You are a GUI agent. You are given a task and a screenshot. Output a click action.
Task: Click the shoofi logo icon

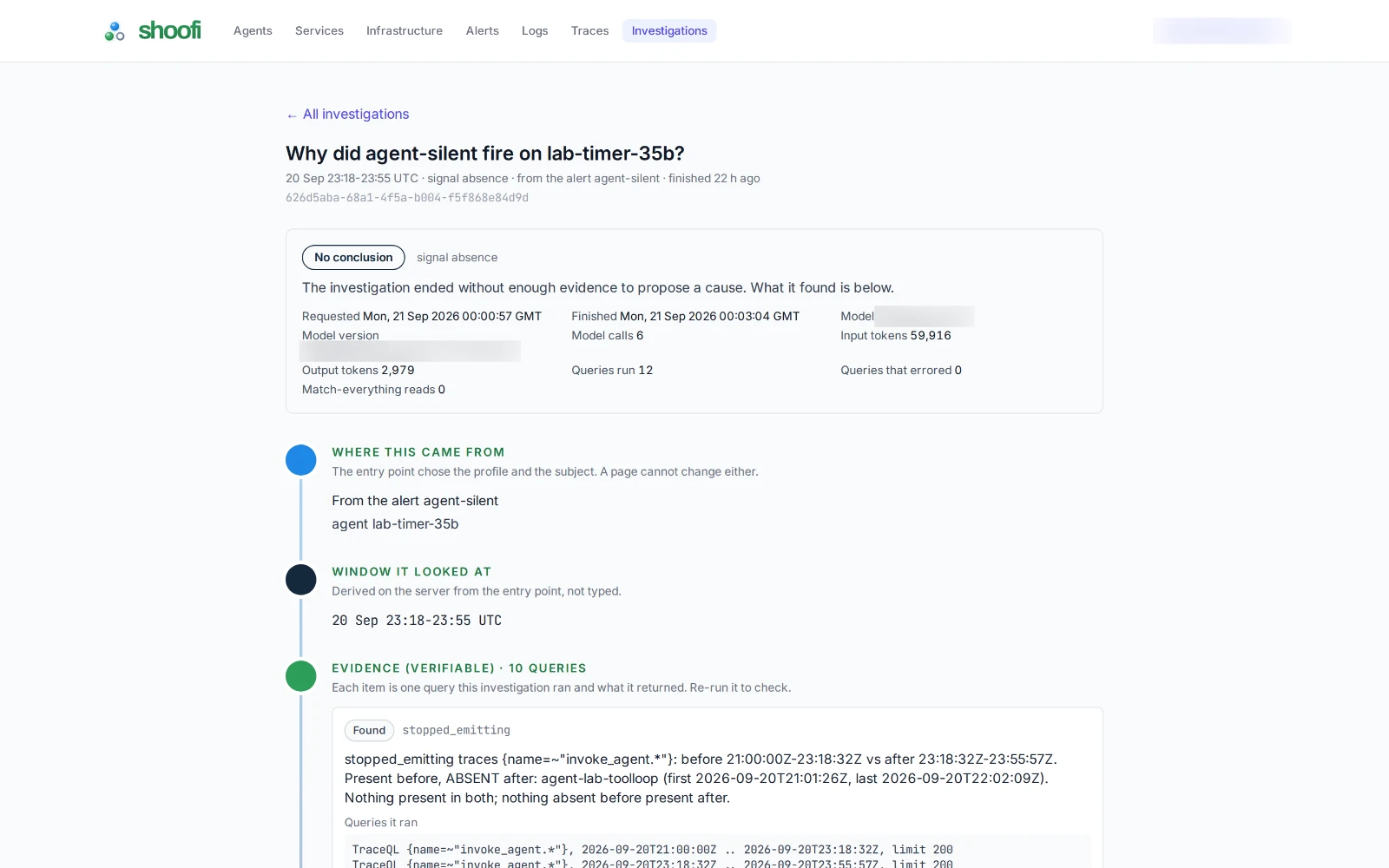click(115, 31)
